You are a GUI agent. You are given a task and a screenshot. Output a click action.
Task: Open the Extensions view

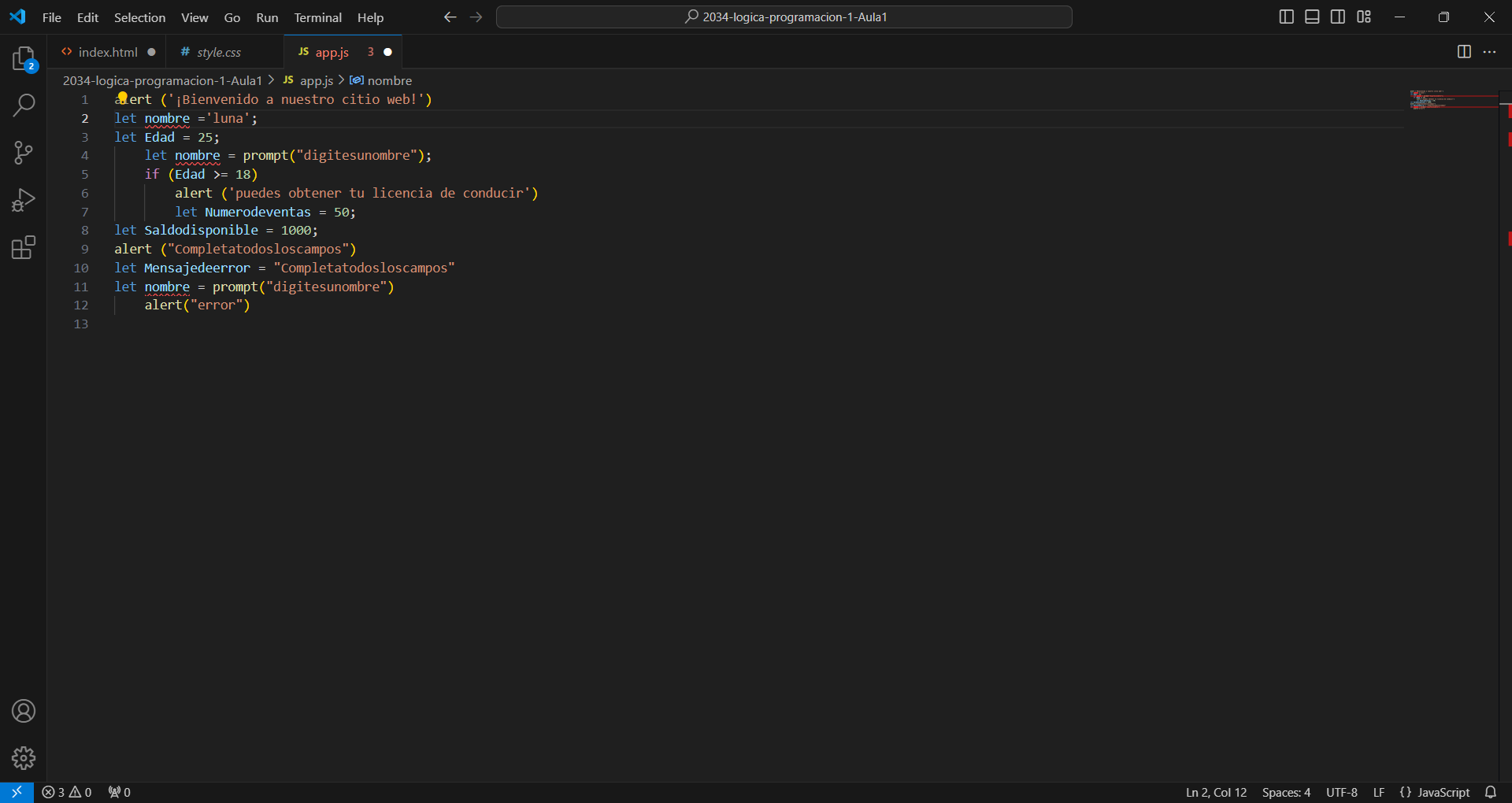coord(24,248)
